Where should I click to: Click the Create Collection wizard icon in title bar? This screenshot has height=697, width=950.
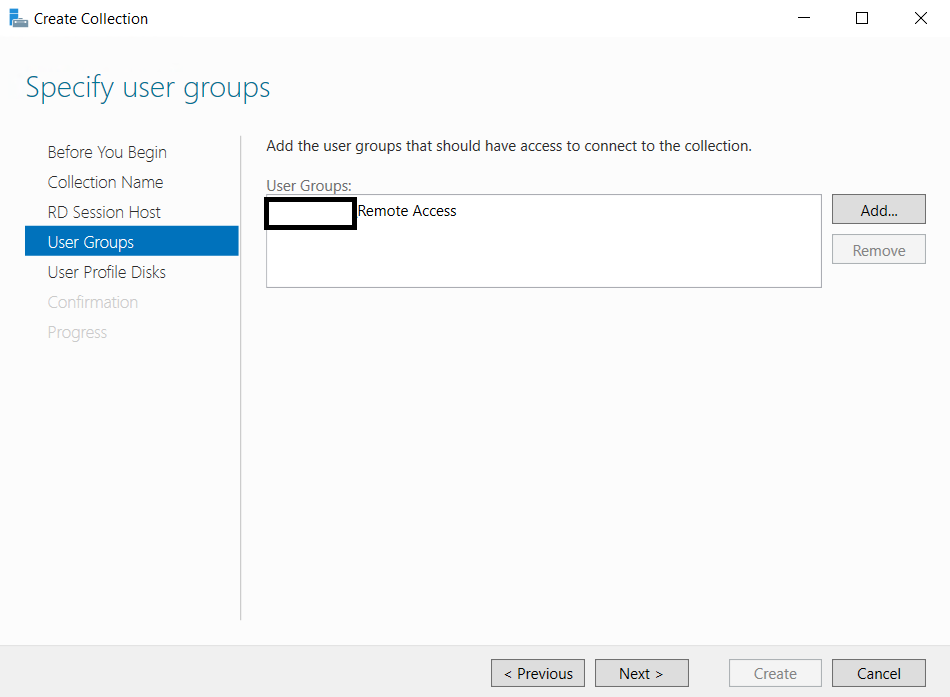click(x=18, y=18)
